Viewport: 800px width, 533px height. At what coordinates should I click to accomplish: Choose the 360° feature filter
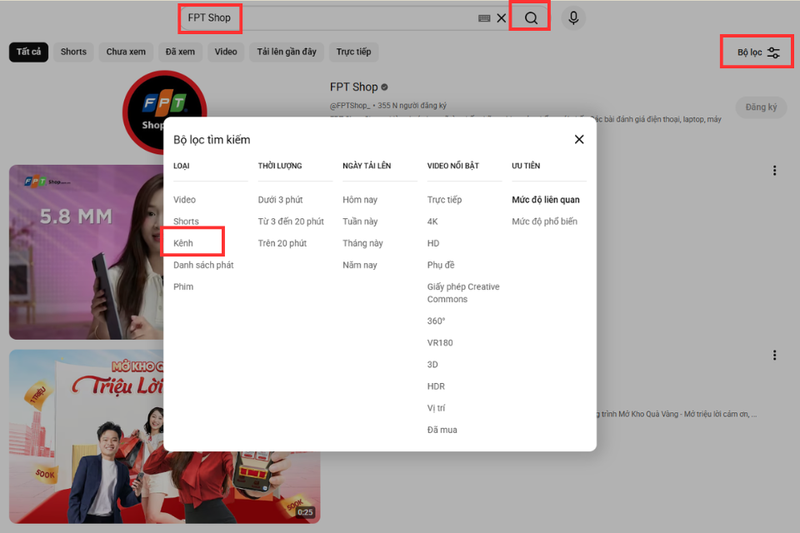[436, 321]
